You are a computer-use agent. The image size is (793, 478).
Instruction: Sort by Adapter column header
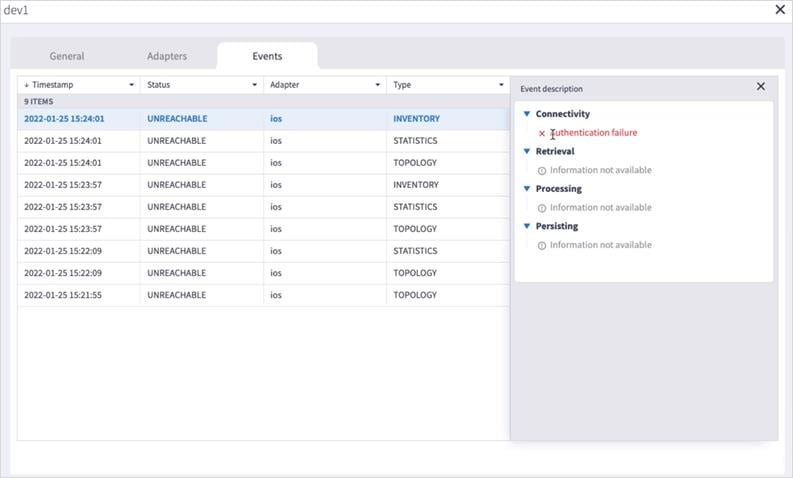coord(284,85)
